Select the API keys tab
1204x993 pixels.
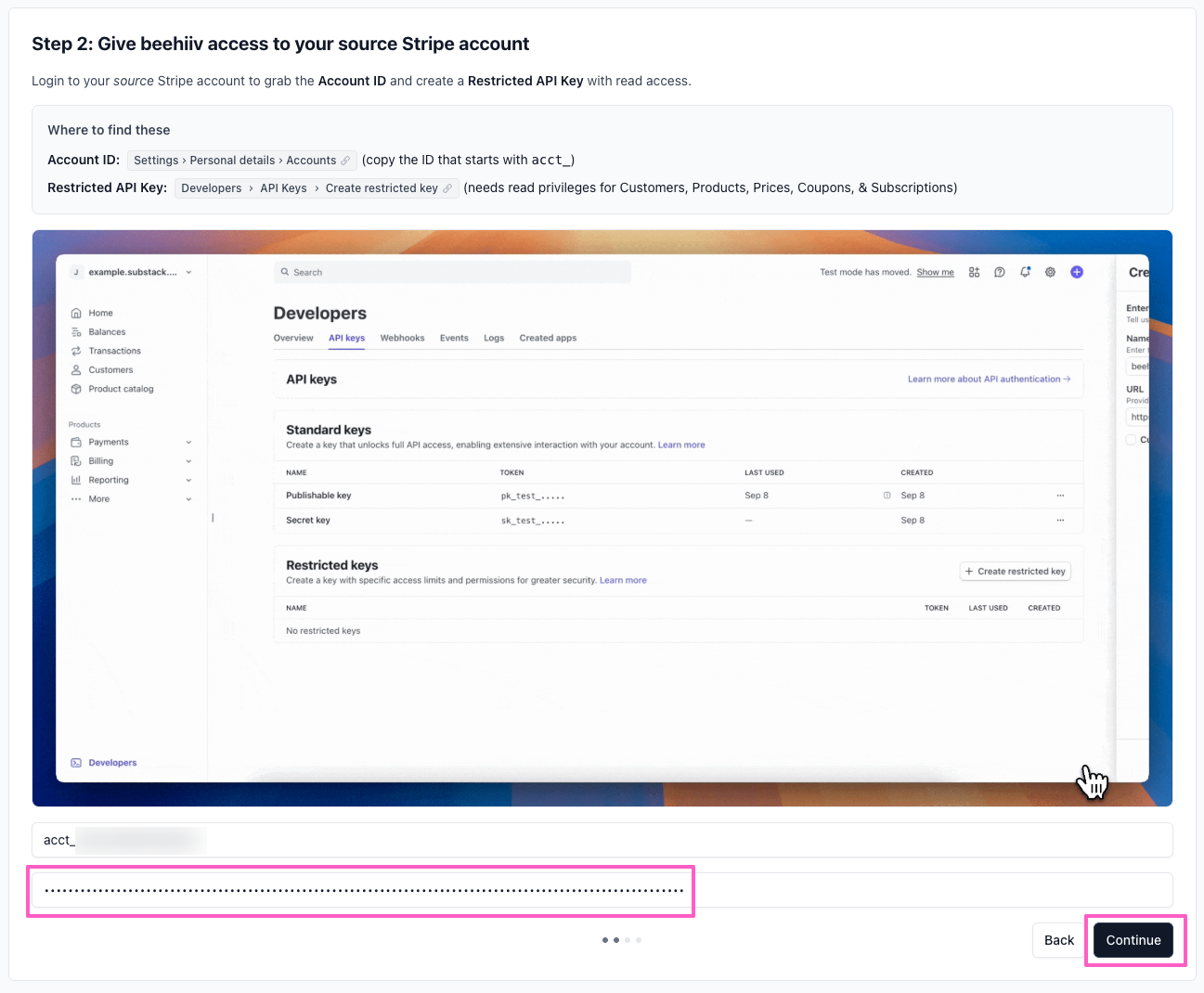346,338
